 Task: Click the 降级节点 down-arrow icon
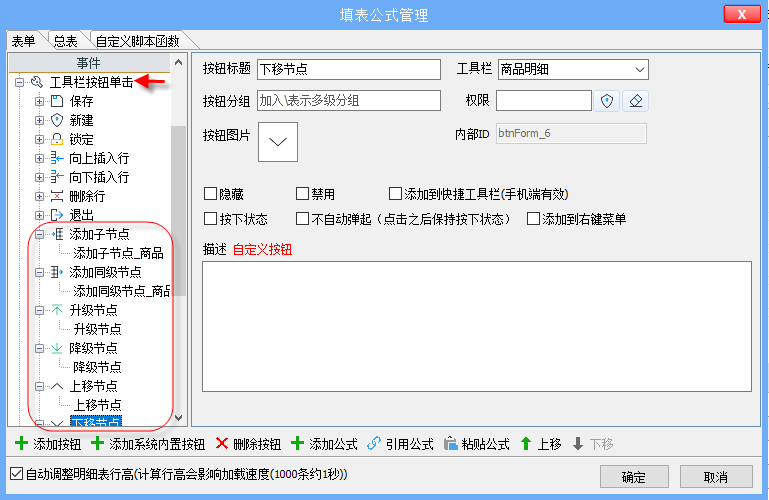[x=57, y=348]
